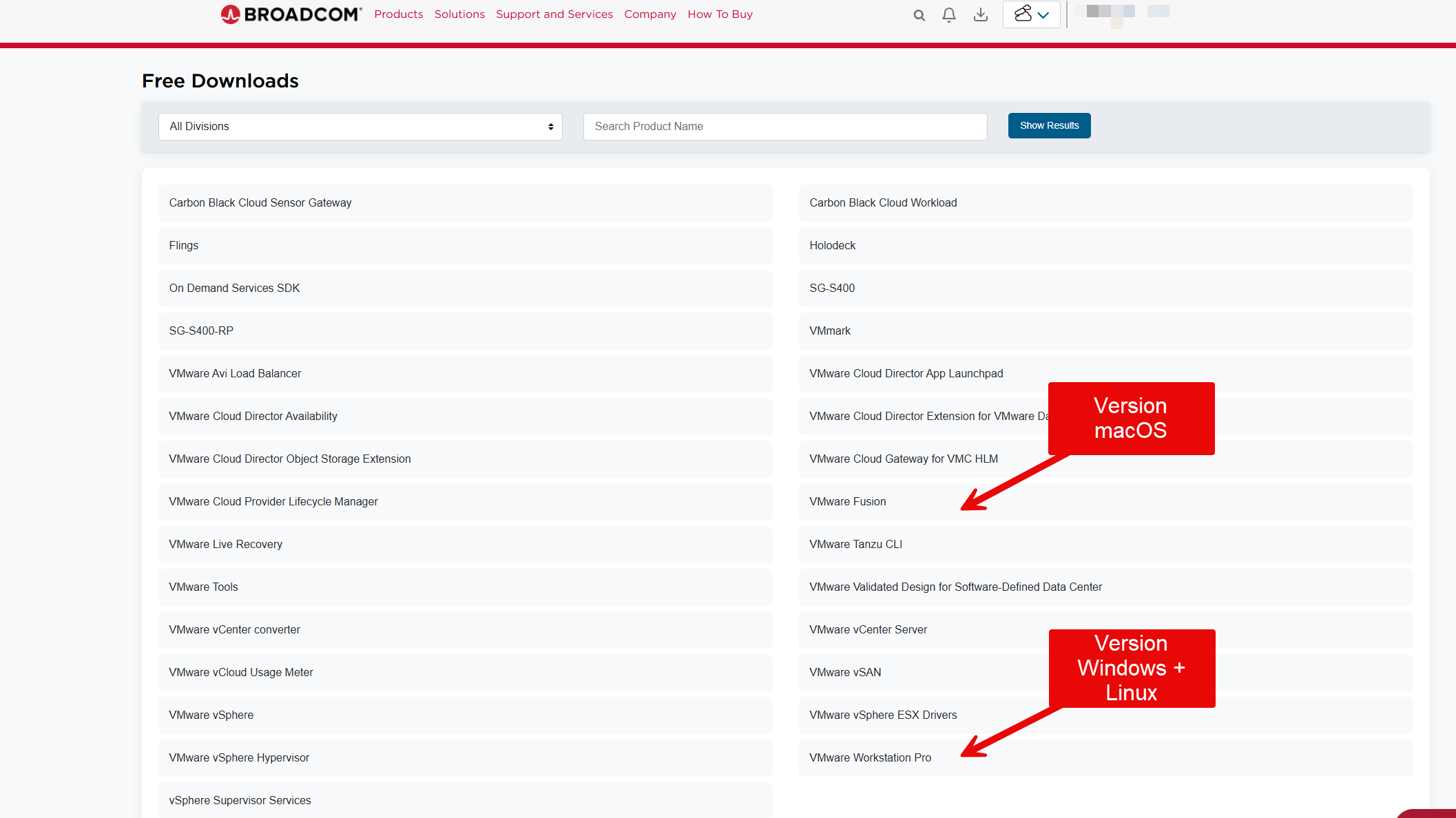Screen dimensions: 1456x818
Task: Select VMware Validated Design for Software-Defined Data Center
Action: [x=1106, y=587]
